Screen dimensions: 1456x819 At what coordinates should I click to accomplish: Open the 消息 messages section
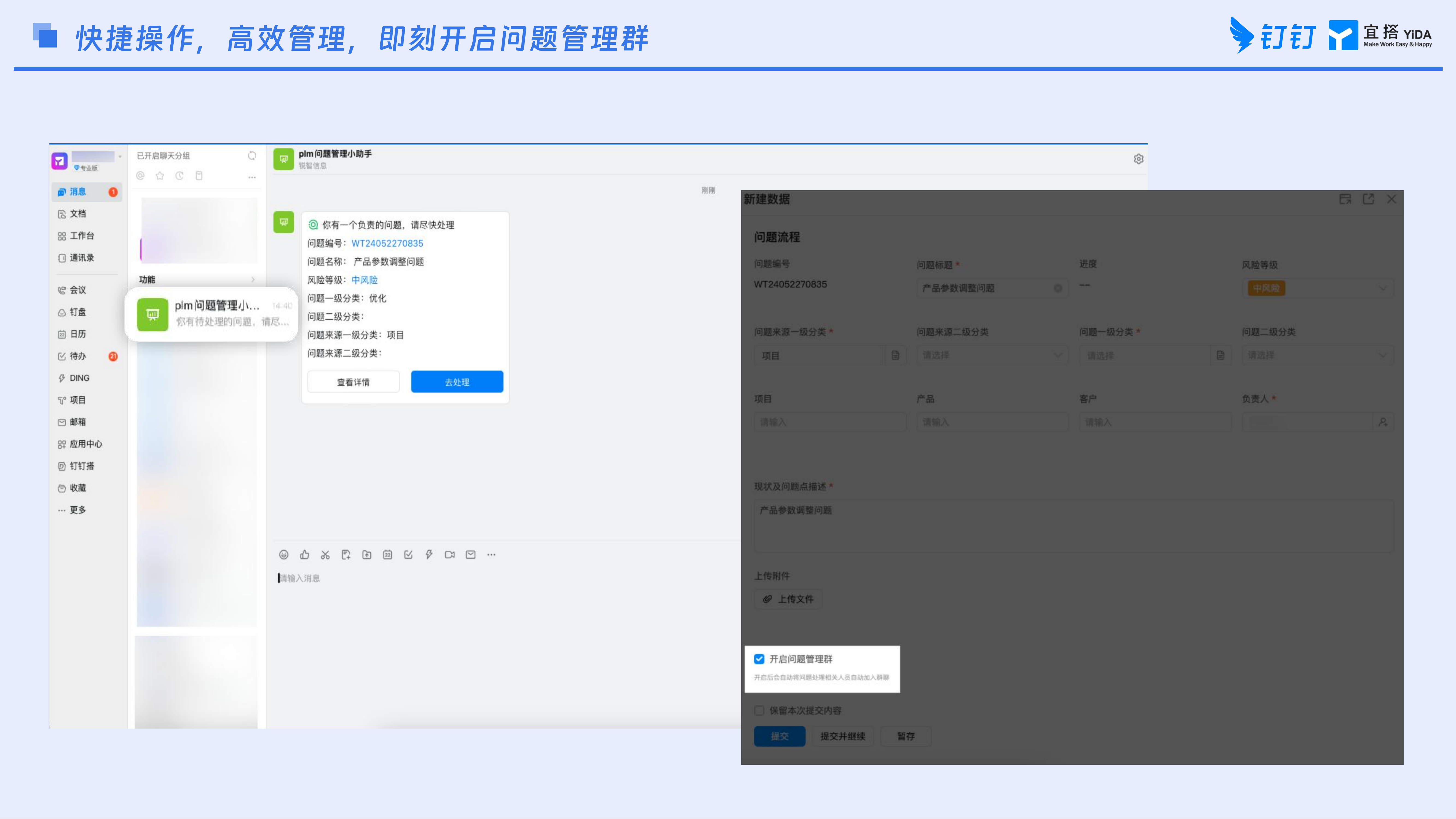coord(87,192)
